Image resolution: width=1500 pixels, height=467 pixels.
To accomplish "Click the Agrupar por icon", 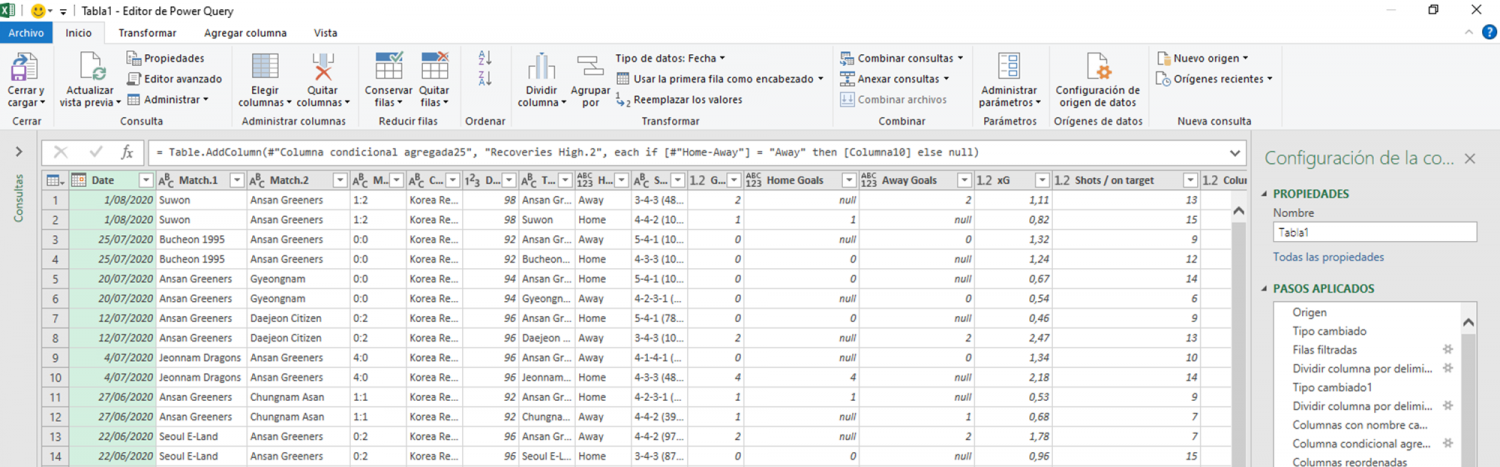I will pos(590,67).
